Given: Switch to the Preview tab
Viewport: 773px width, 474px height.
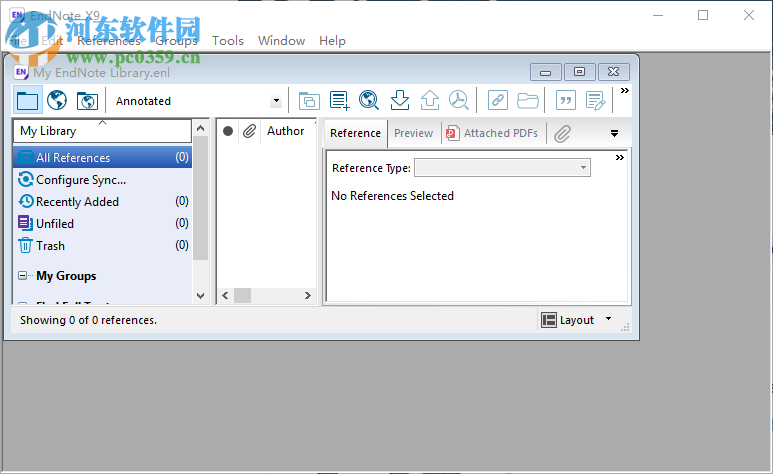Looking at the screenshot, I should 414,133.
